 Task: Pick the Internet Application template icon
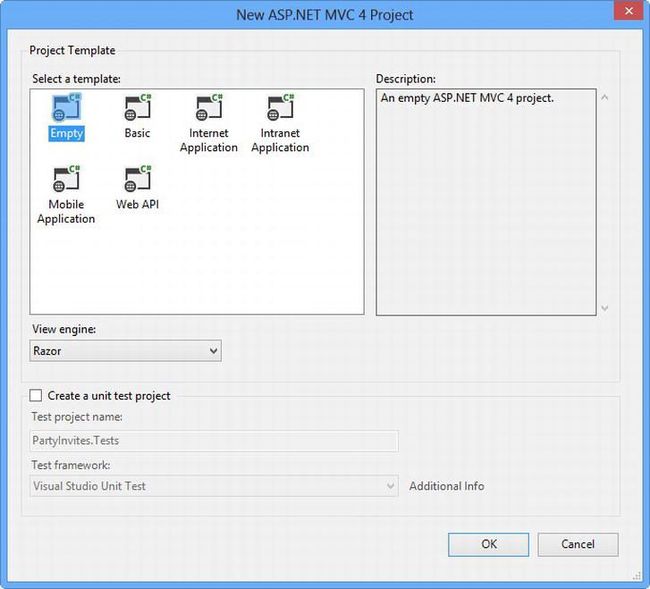(209, 107)
